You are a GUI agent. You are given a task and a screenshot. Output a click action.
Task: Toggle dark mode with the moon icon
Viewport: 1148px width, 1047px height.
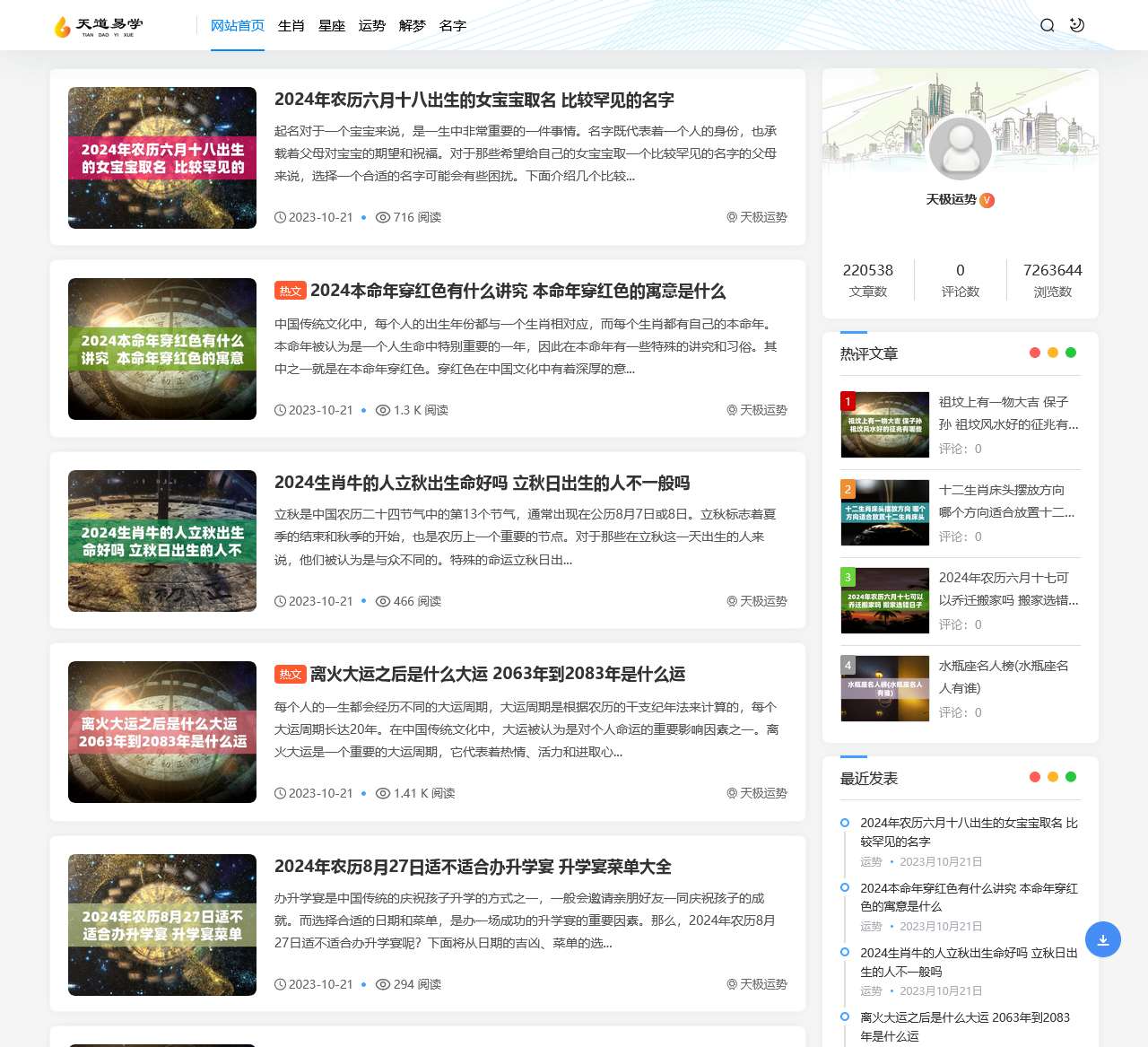(x=1076, y=25)
